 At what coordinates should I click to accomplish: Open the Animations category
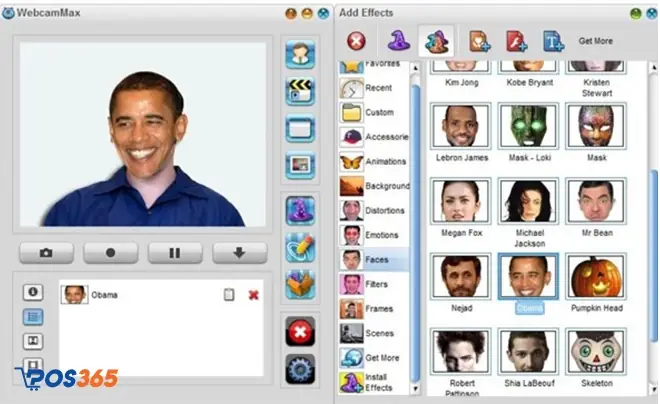click(x=374, y=161)
